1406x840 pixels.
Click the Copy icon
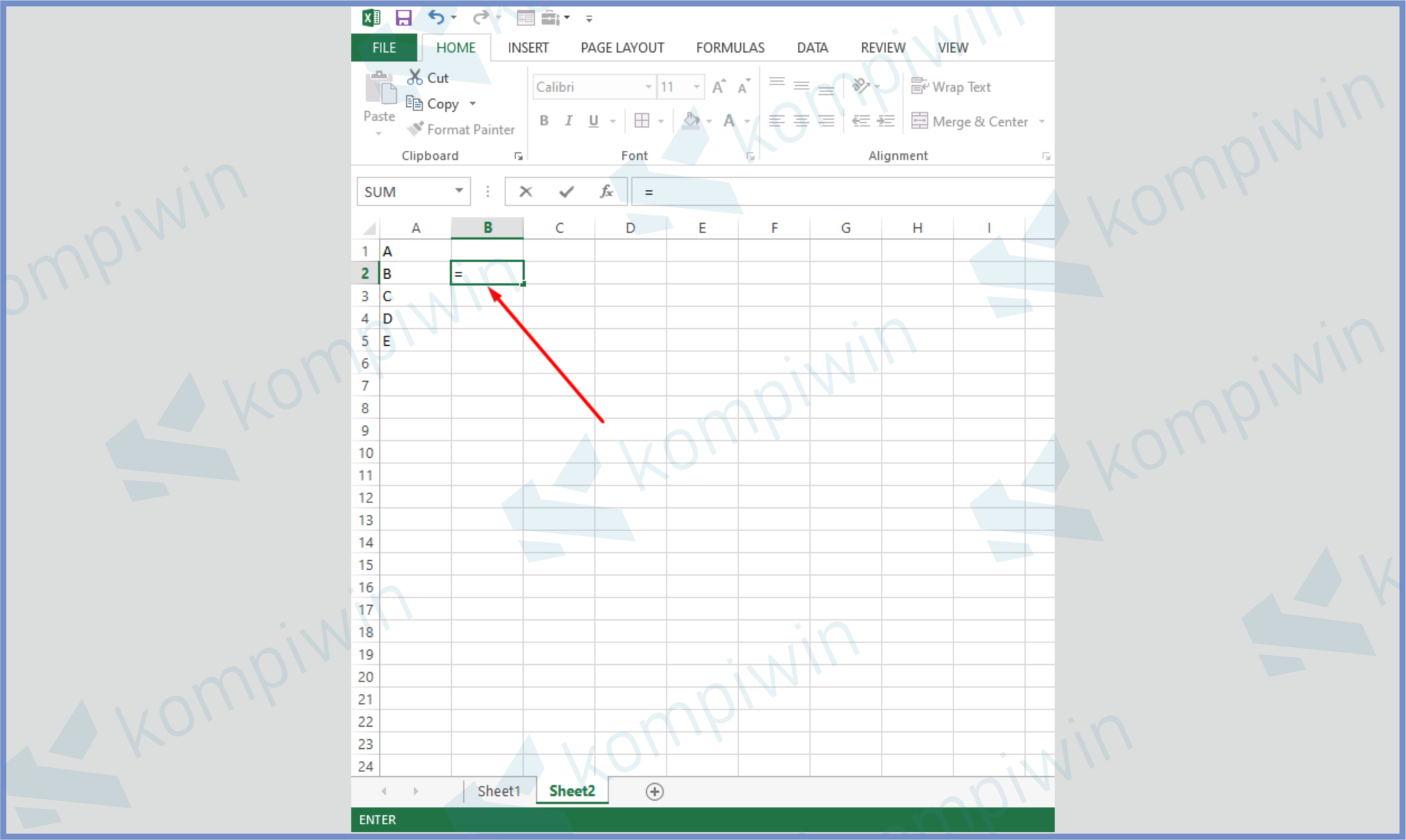(x=416, y=103)
